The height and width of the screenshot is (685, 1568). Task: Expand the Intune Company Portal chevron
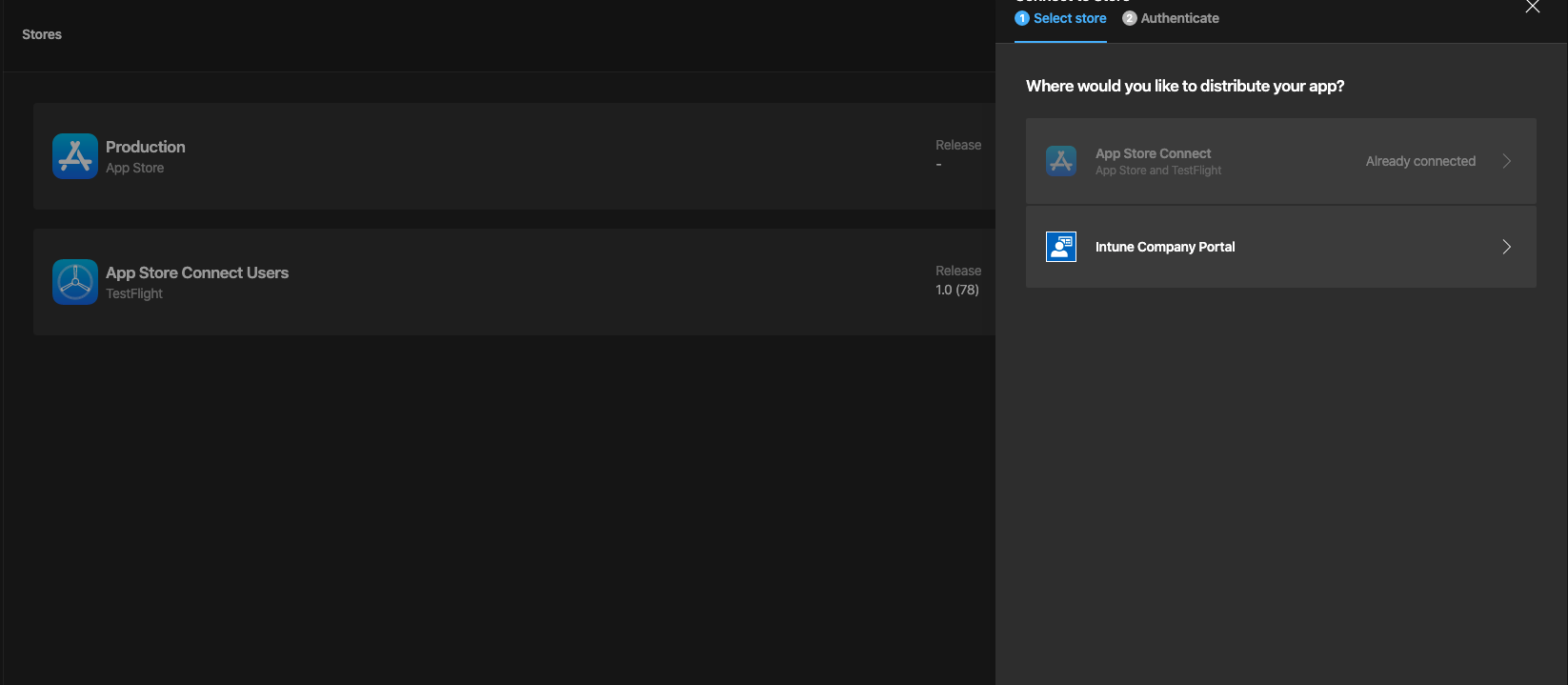click(x=1507, y=247)
